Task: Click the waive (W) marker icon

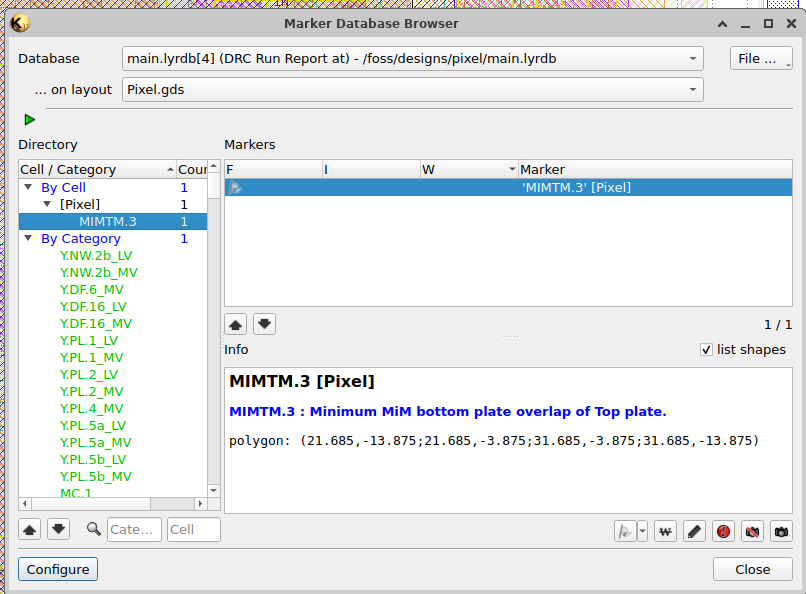Action: [x=665, y=531]
